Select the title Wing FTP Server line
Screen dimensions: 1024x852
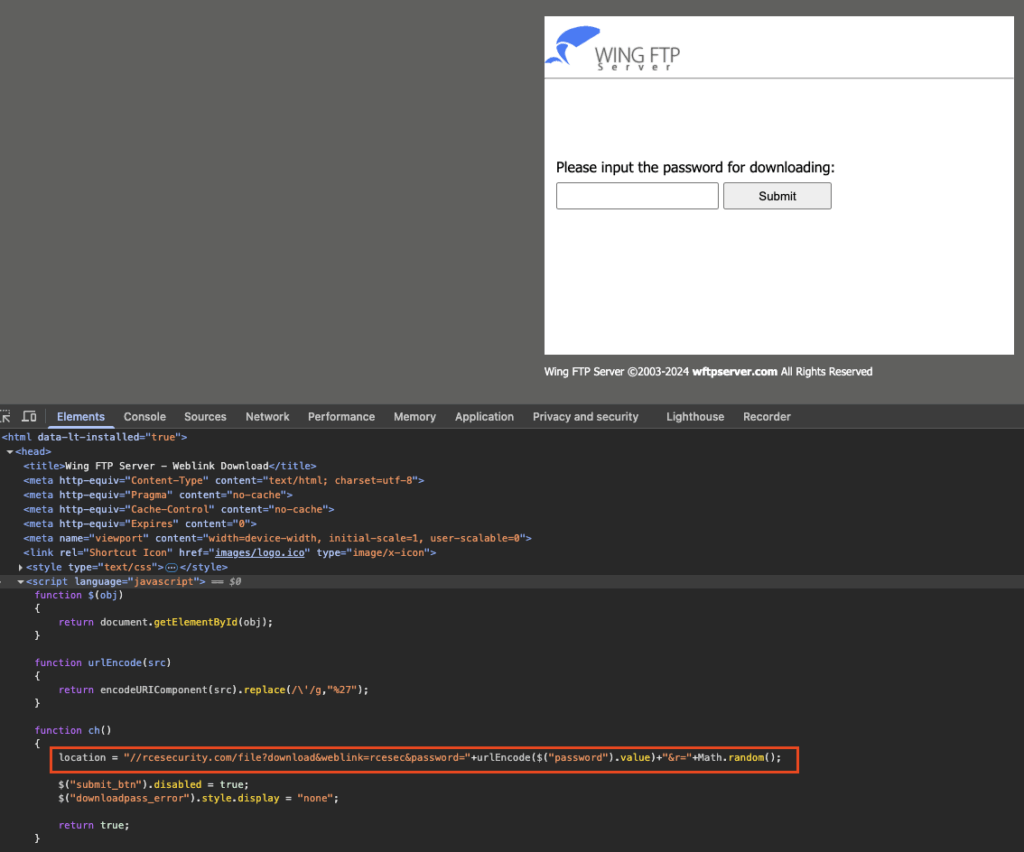(170, 466)
